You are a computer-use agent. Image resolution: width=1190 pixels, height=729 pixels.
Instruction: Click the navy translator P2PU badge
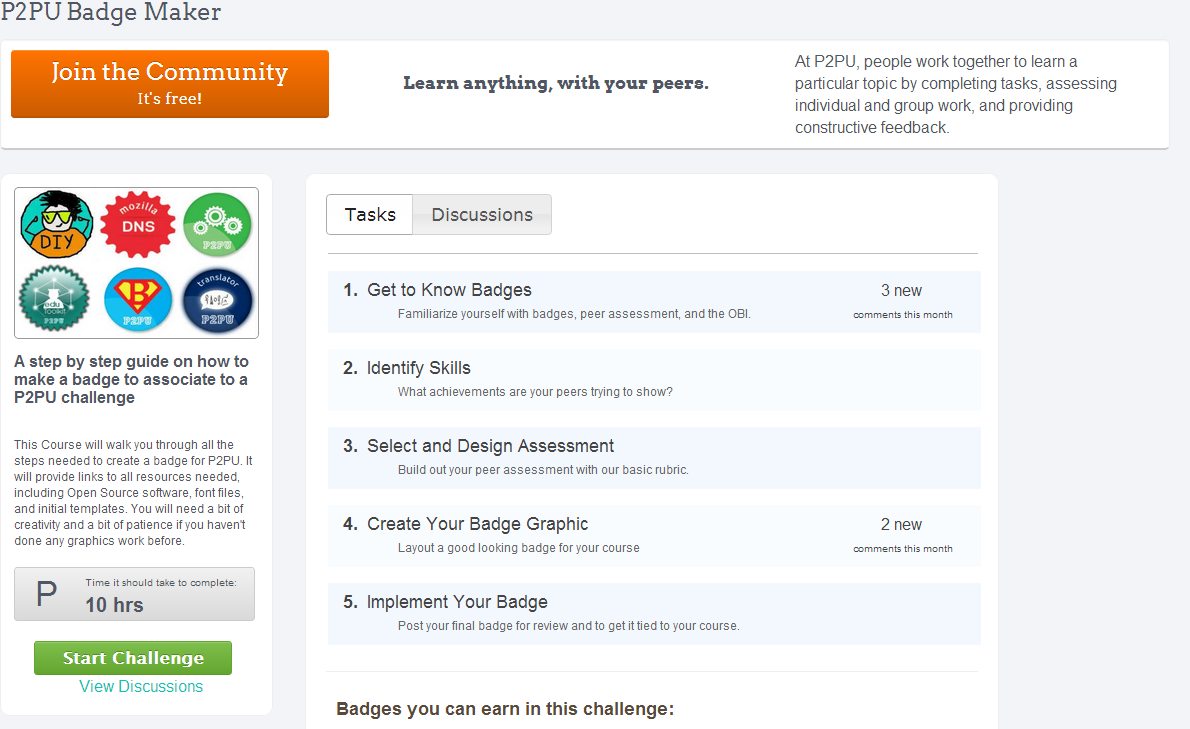(x=218, y=300)
